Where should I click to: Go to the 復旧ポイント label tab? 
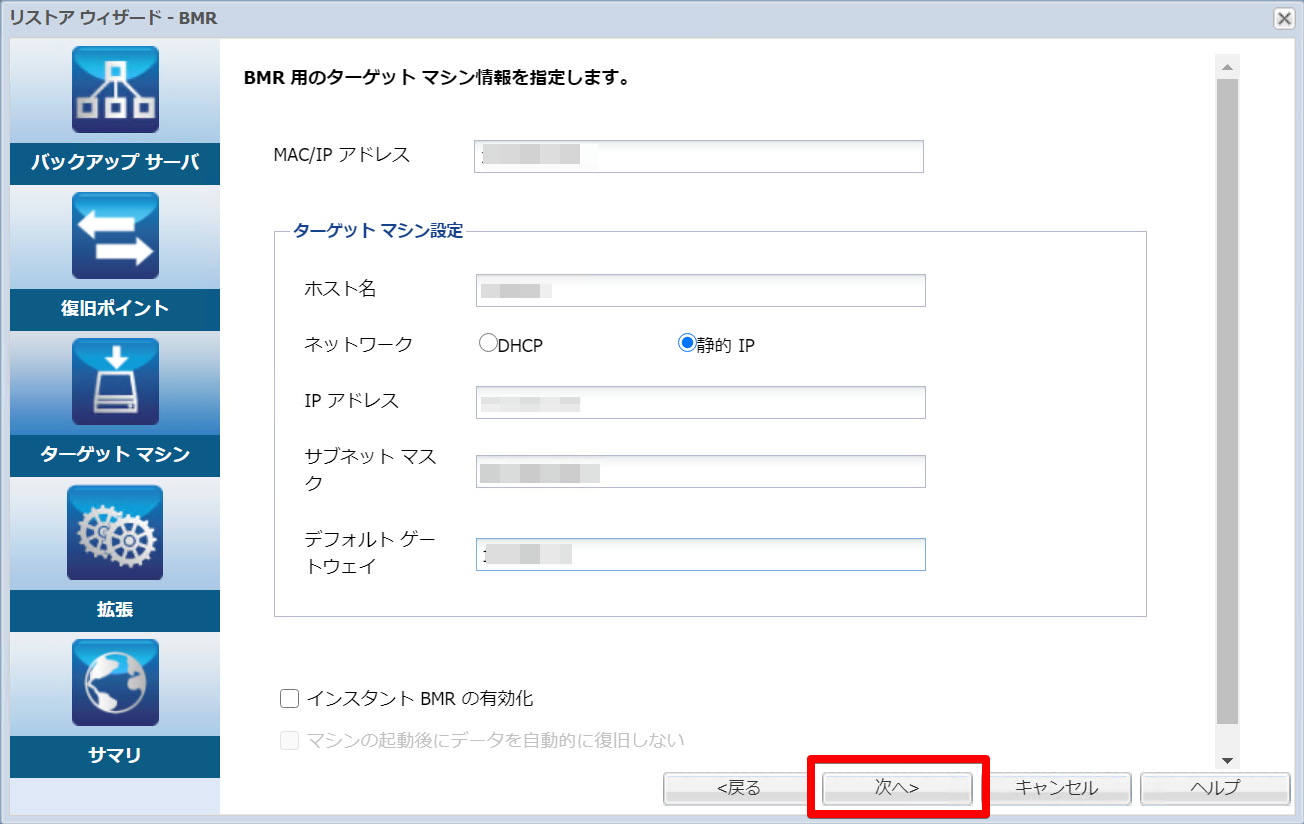click(x=115, y=309)
